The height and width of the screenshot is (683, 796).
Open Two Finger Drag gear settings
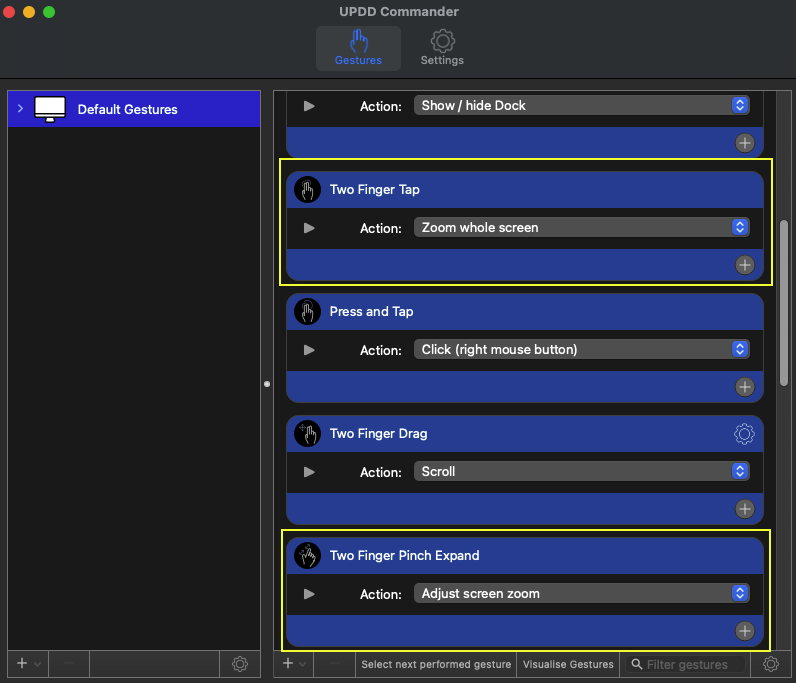pyautogui.click(x=743, y=434)
